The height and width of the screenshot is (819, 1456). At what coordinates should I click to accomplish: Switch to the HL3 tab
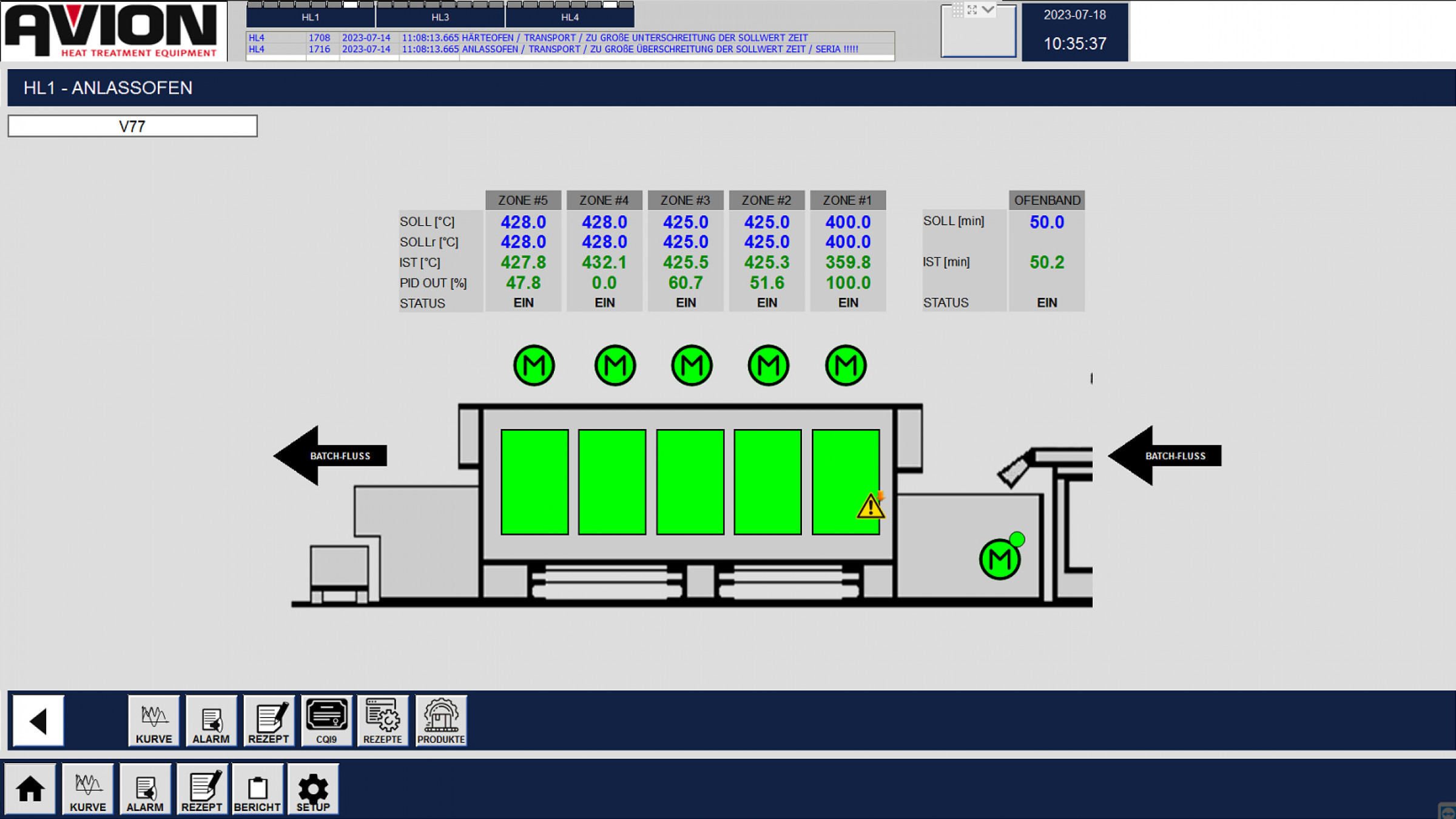pyautogui.click(x=440, y=17)
